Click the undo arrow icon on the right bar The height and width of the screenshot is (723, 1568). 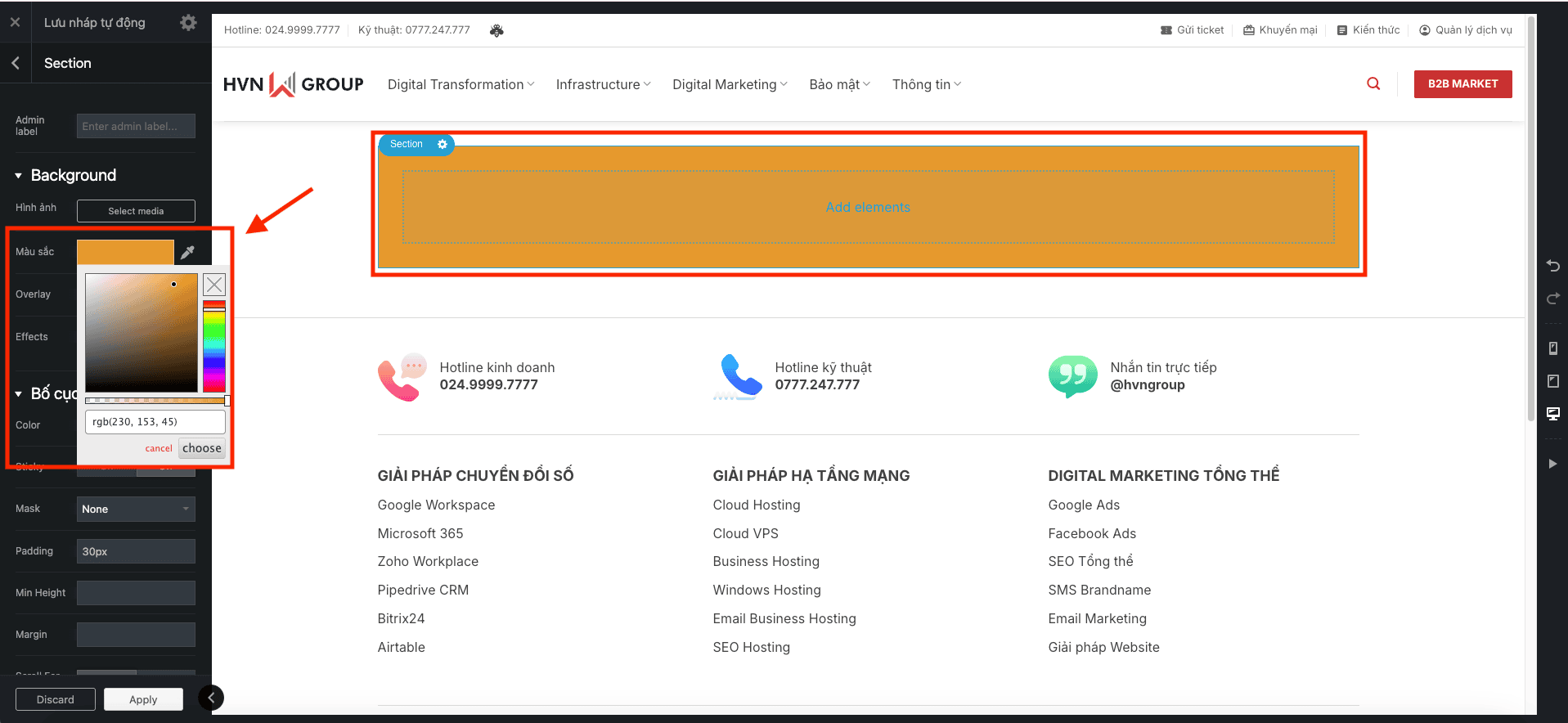[1552, 266]
